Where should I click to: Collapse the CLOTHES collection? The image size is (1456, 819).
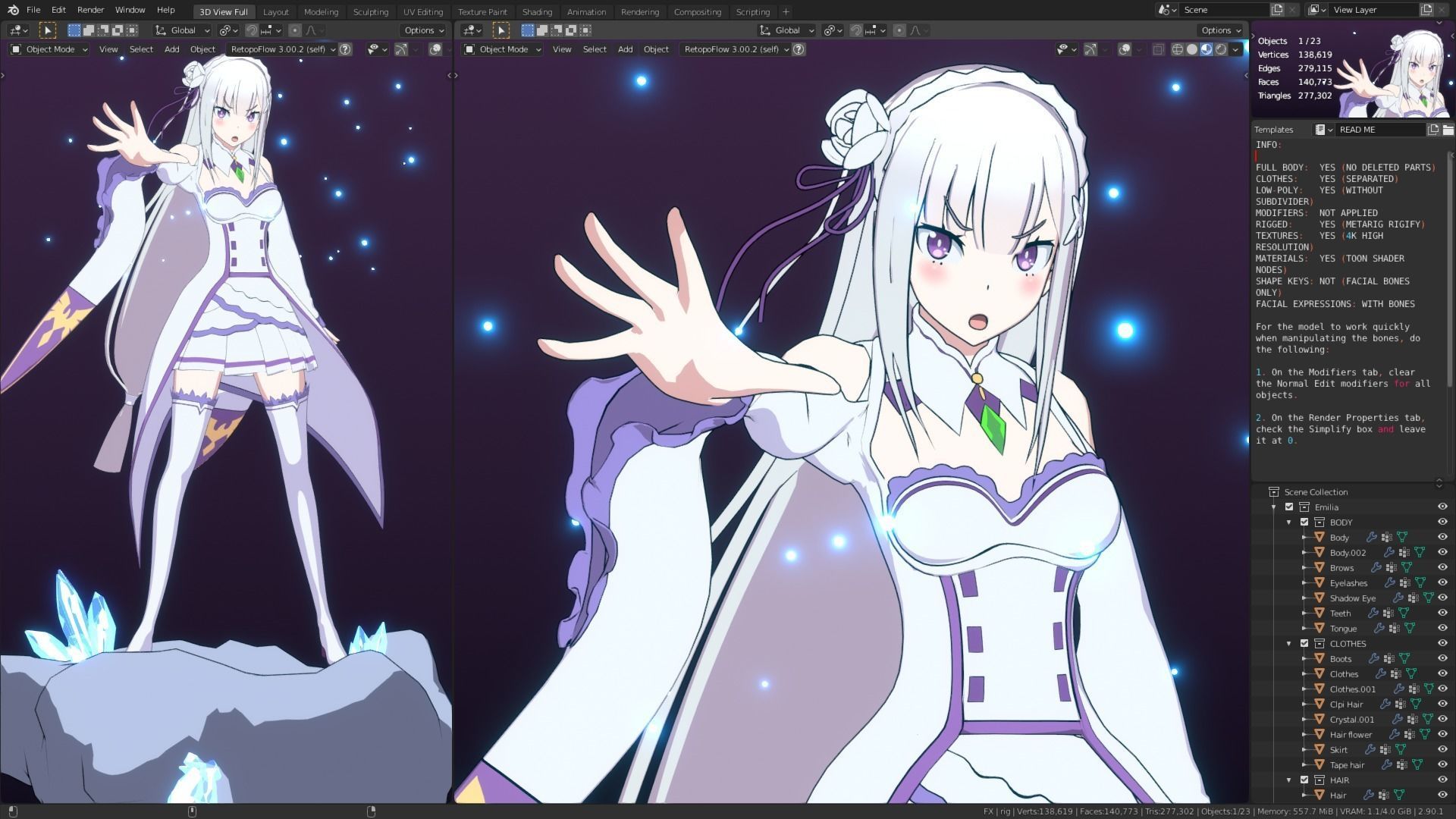click(1288, 644)
